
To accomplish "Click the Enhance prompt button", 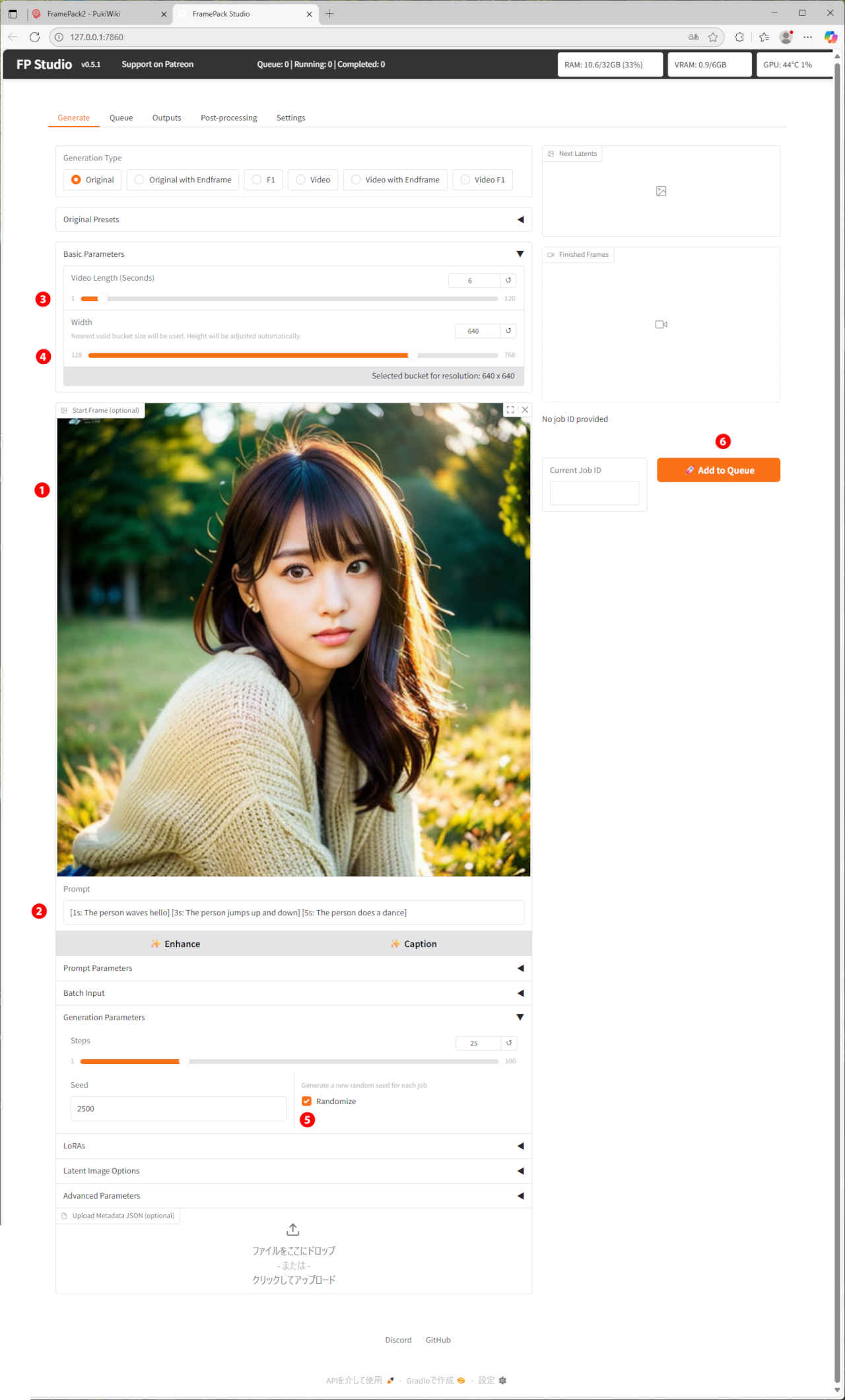I will pyautogui.click(x=175, y=944).
